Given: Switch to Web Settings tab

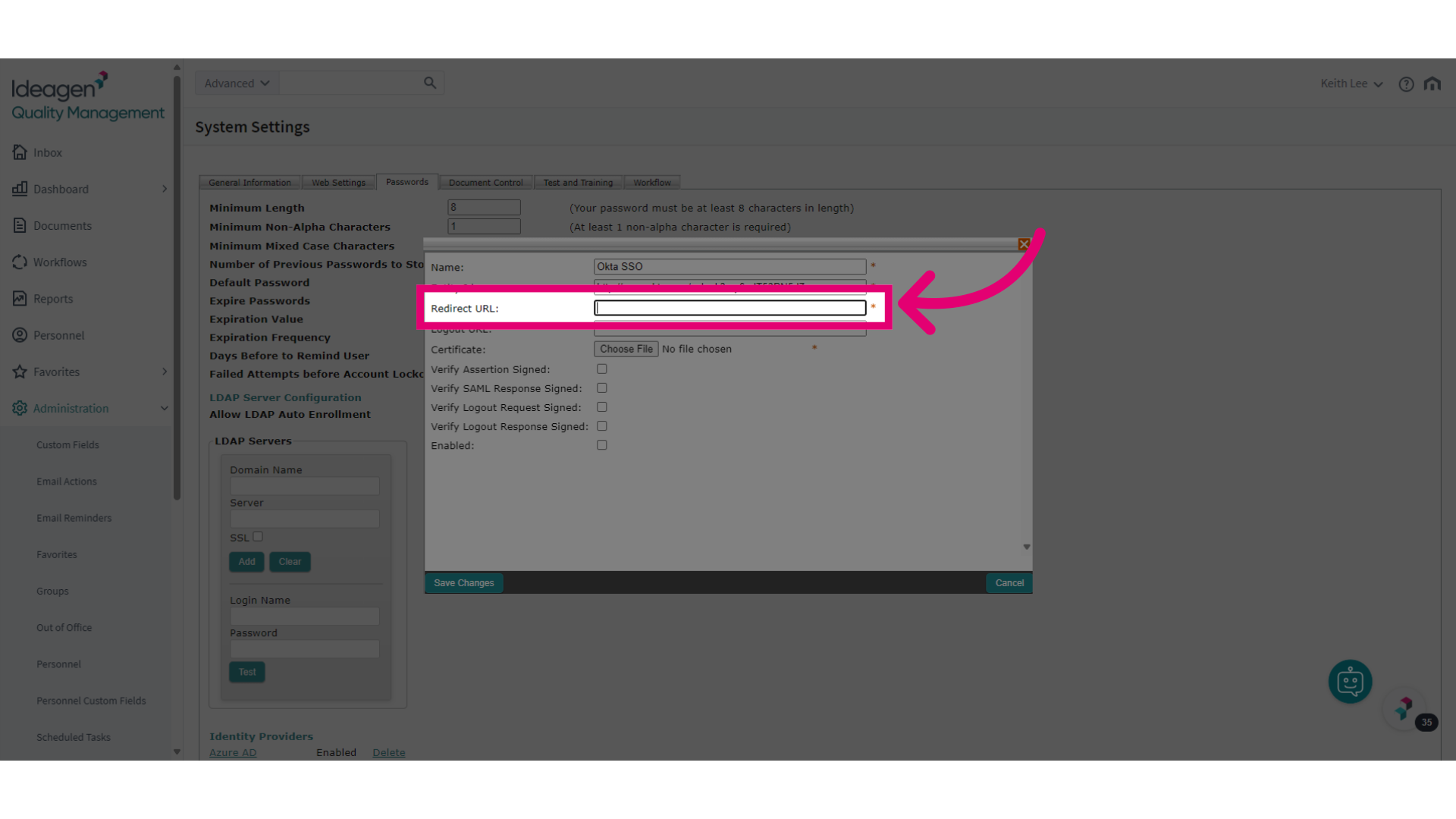Looking at the screenshot, I should tap(338, 183).
